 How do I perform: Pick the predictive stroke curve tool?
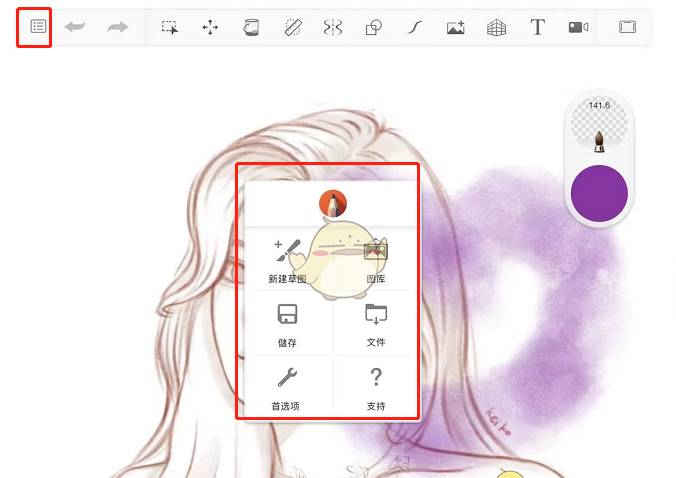pos(414,28)
